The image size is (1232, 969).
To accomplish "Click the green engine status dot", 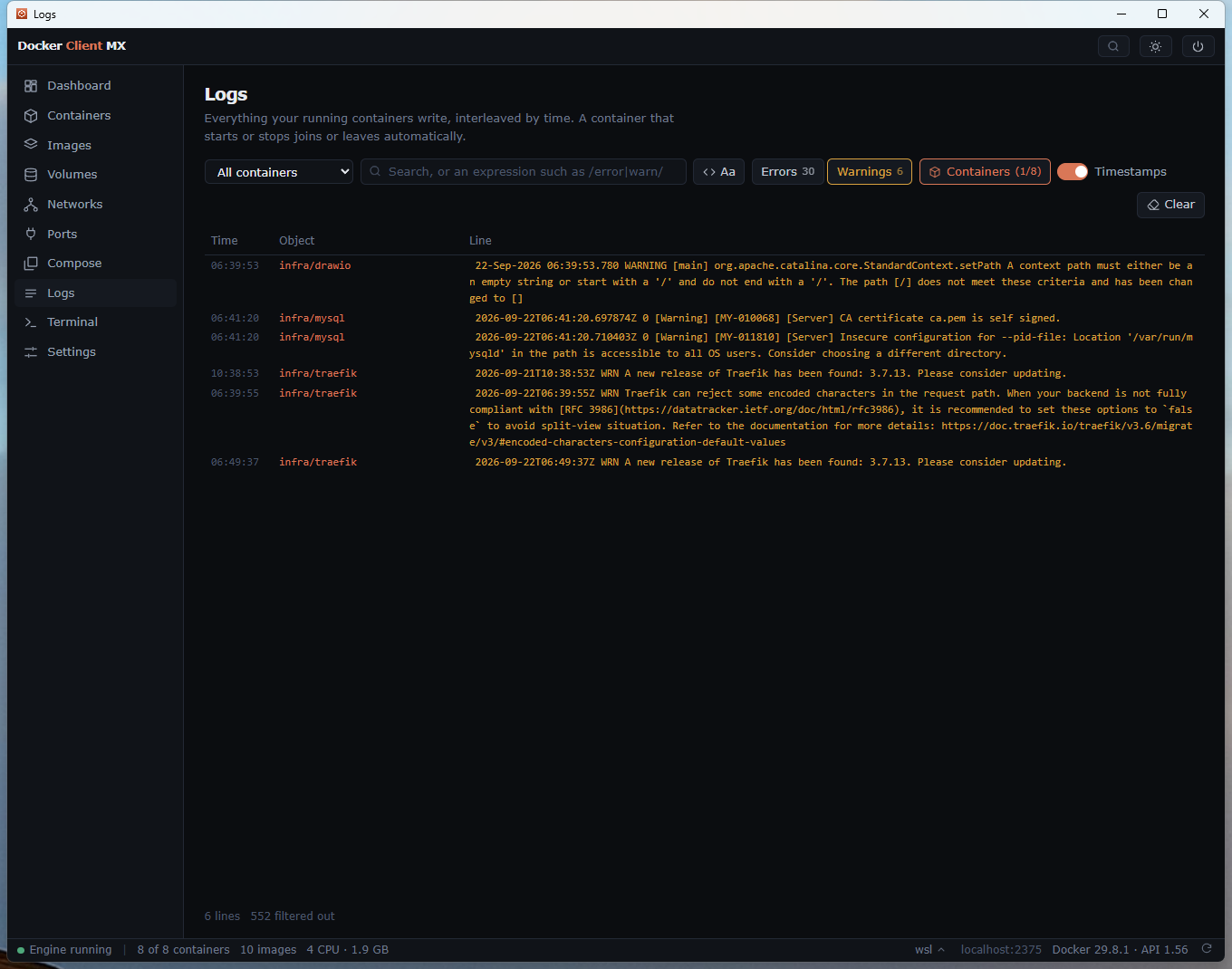I will 21,950.
